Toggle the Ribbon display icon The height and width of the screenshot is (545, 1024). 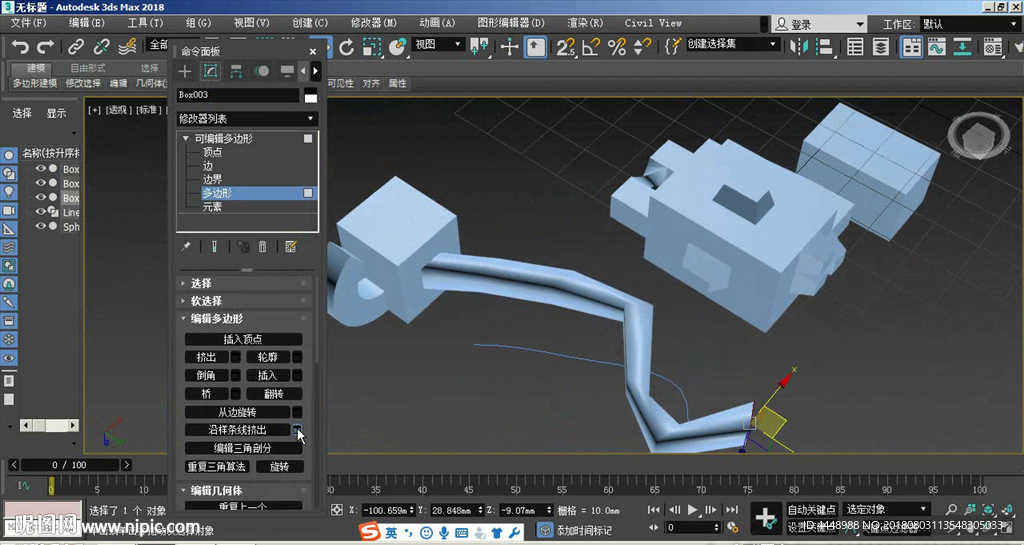coord(911,47)
